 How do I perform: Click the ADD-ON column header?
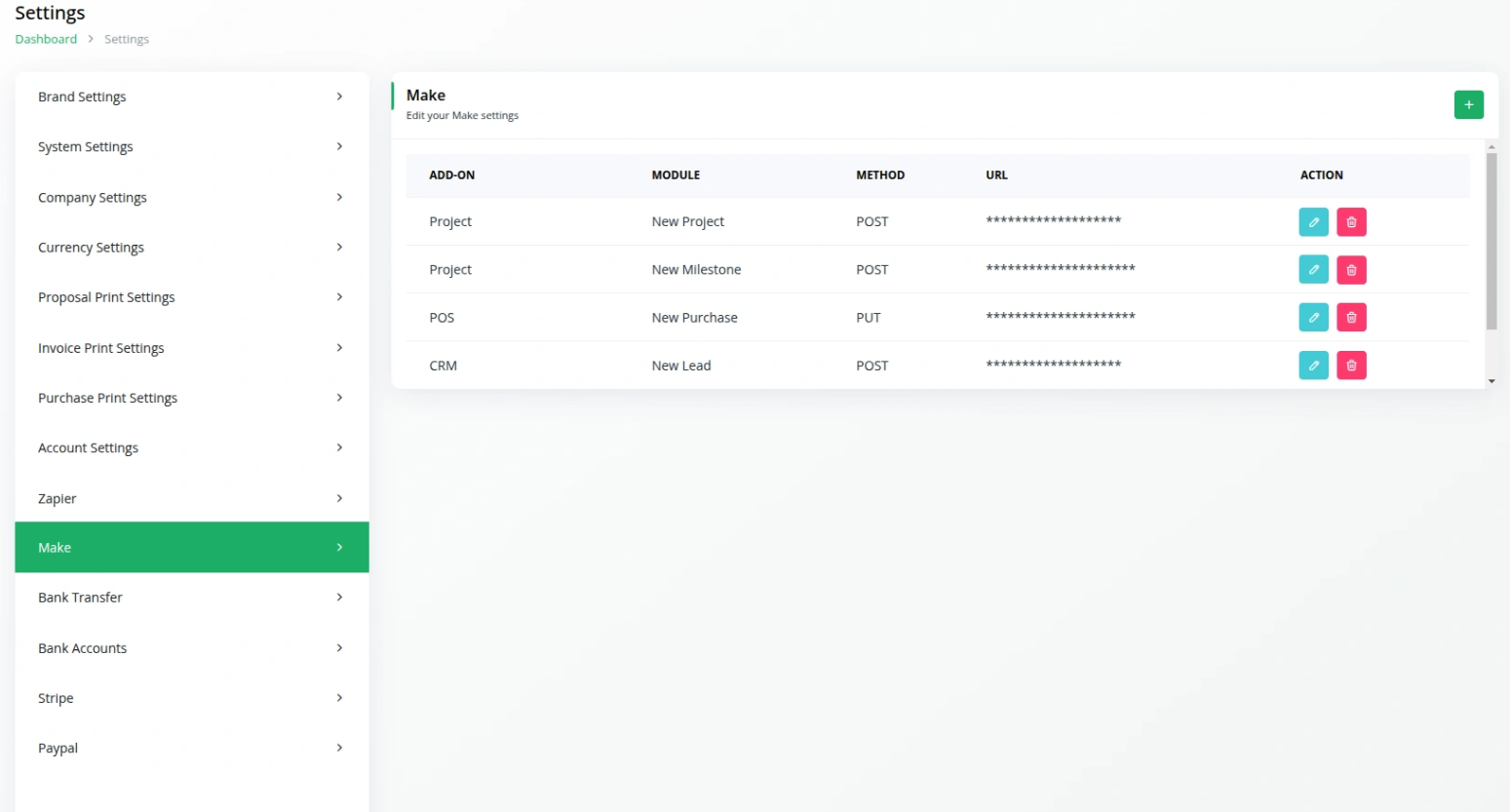(x=452, y=175)
